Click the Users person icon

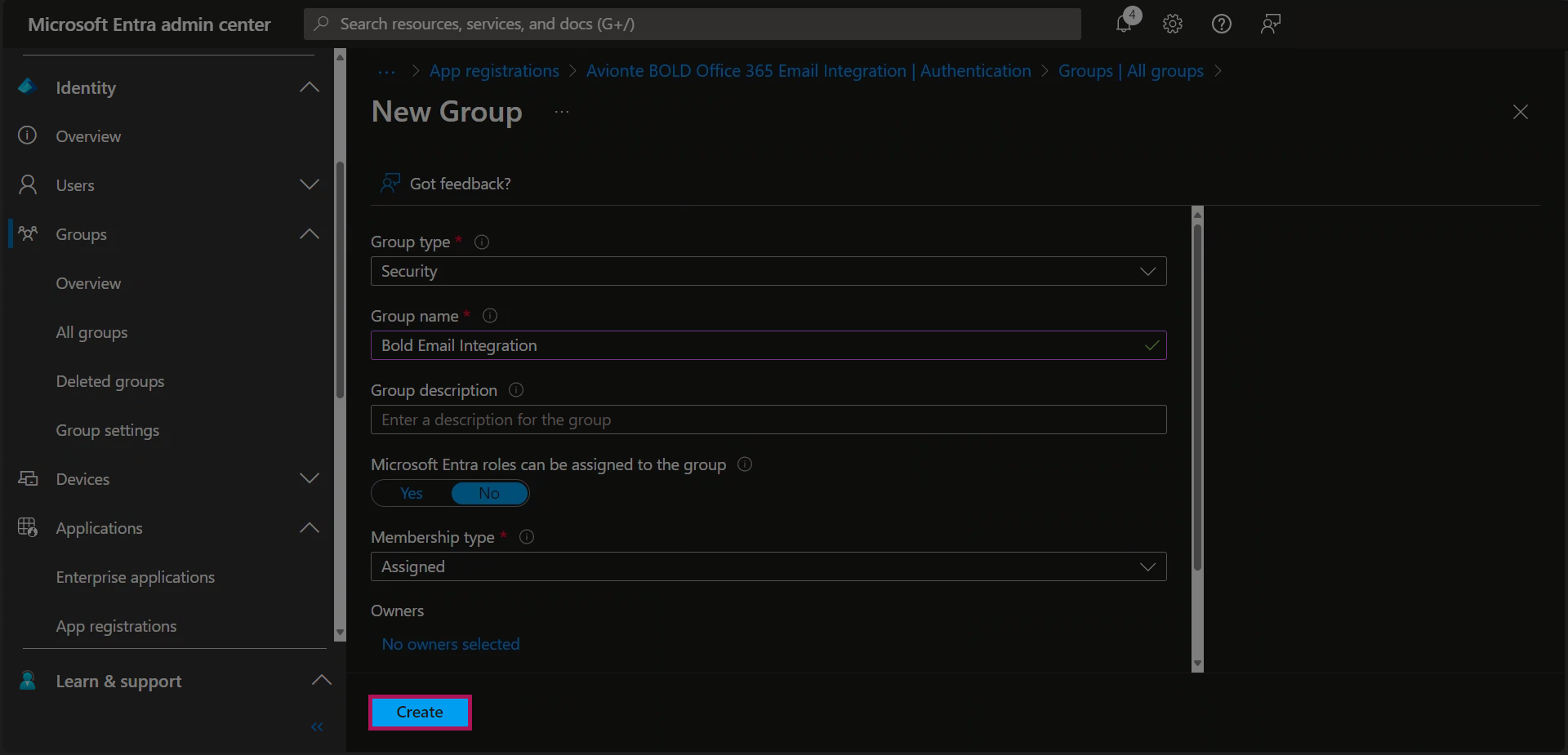(x=28, y=184)
